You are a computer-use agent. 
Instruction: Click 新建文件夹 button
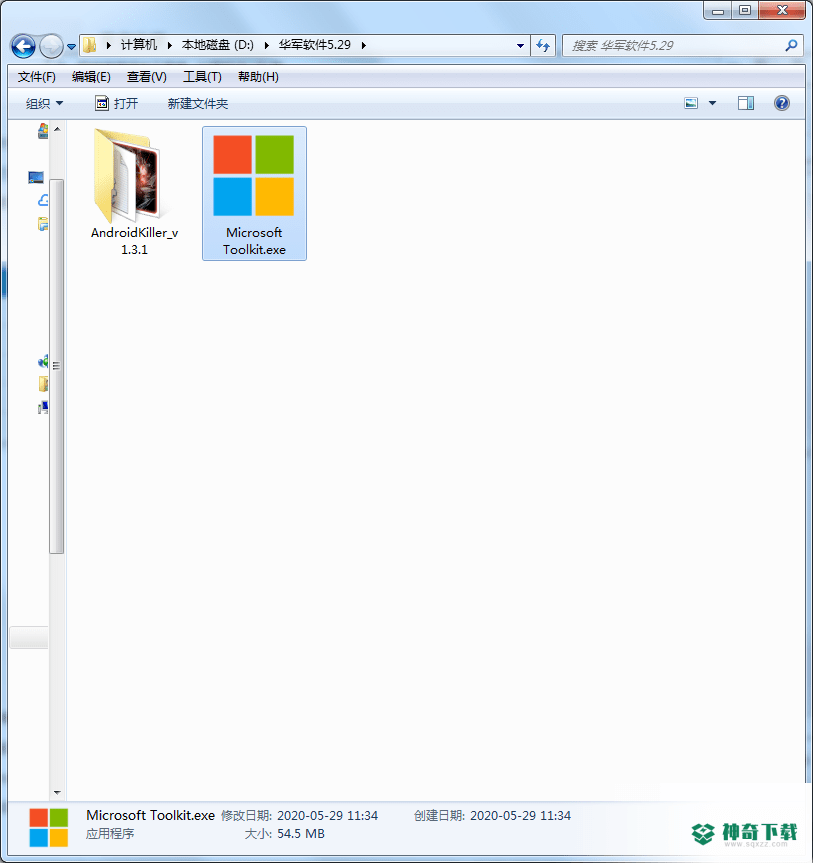(198, 103)
